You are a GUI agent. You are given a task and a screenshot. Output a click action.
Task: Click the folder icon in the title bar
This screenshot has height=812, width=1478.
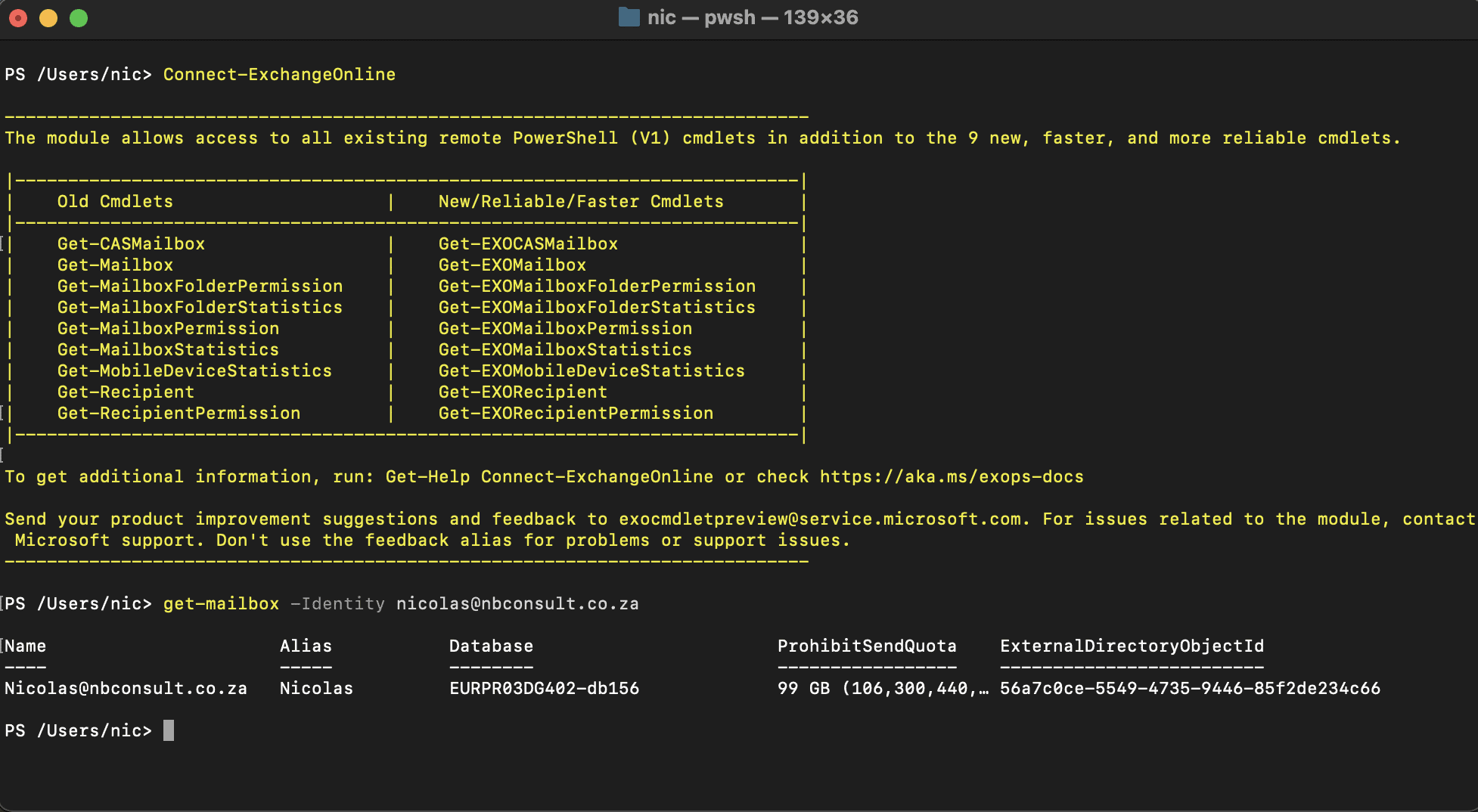[x=629, y=17]
